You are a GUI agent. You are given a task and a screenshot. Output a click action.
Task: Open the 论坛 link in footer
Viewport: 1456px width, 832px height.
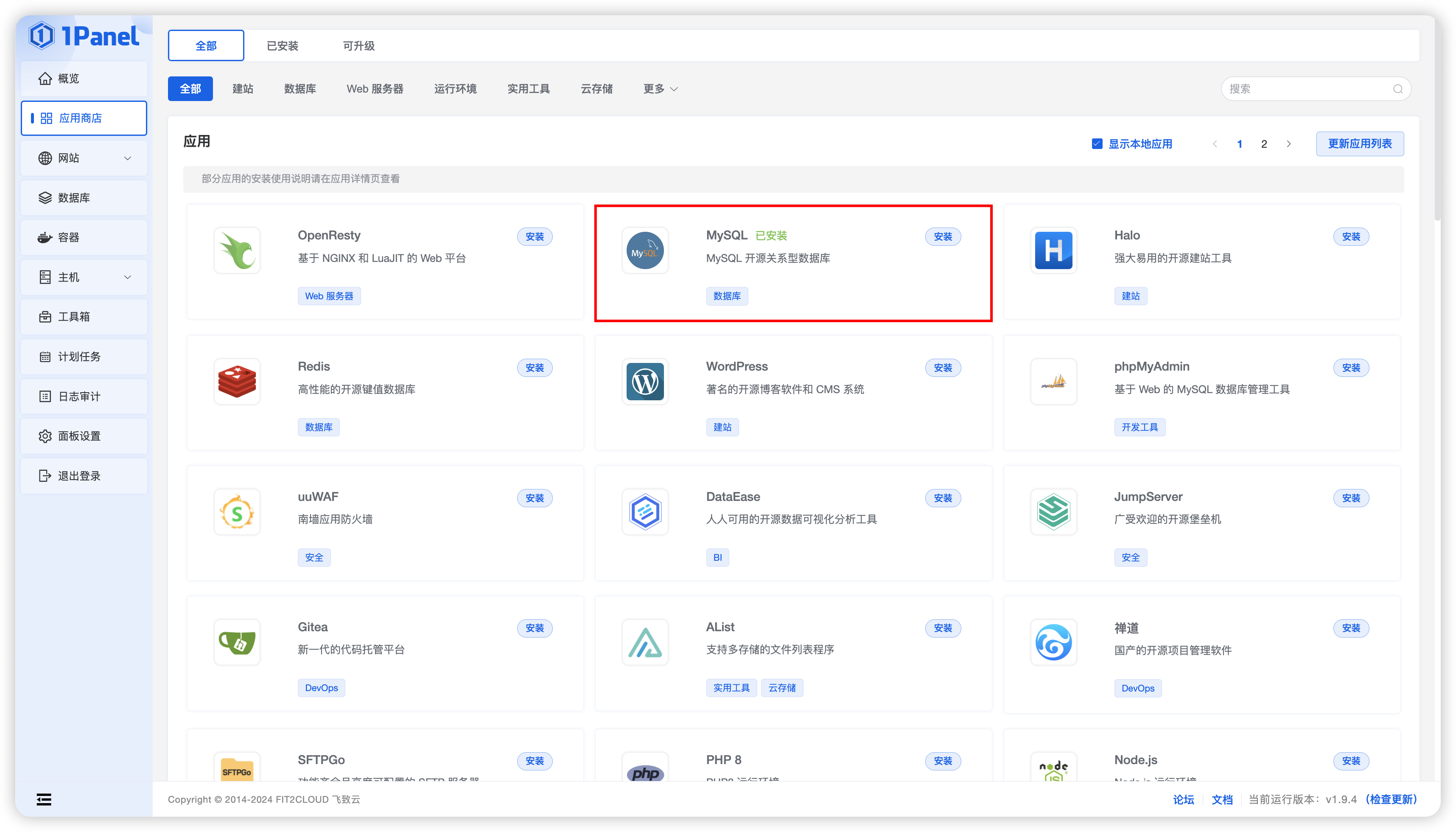click(1183, 799)
